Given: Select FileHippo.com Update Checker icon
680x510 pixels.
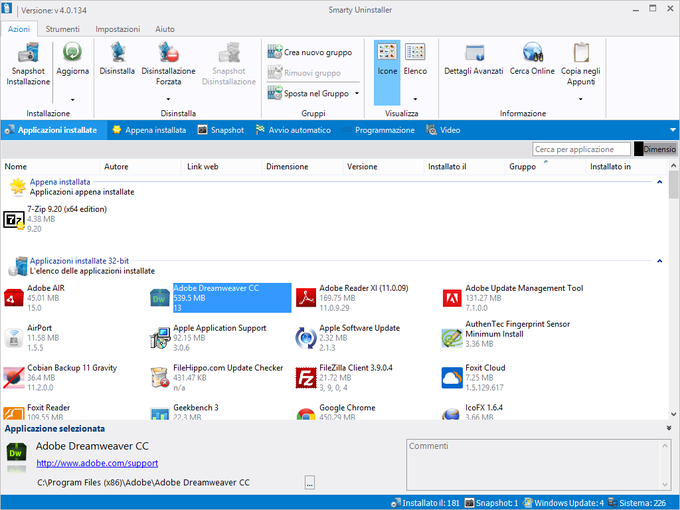Looking at the screenshot, I should 160,378.
